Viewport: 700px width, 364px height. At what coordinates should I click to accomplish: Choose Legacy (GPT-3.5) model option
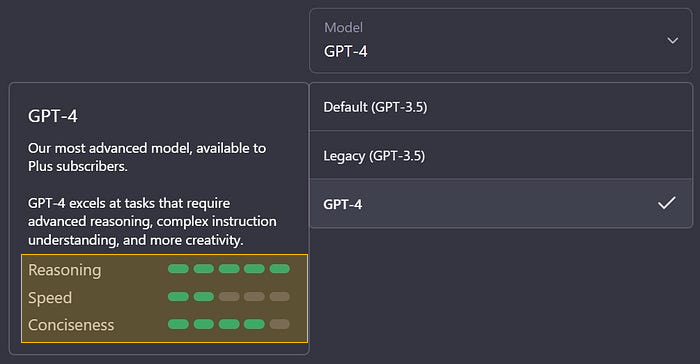(500, 155)
